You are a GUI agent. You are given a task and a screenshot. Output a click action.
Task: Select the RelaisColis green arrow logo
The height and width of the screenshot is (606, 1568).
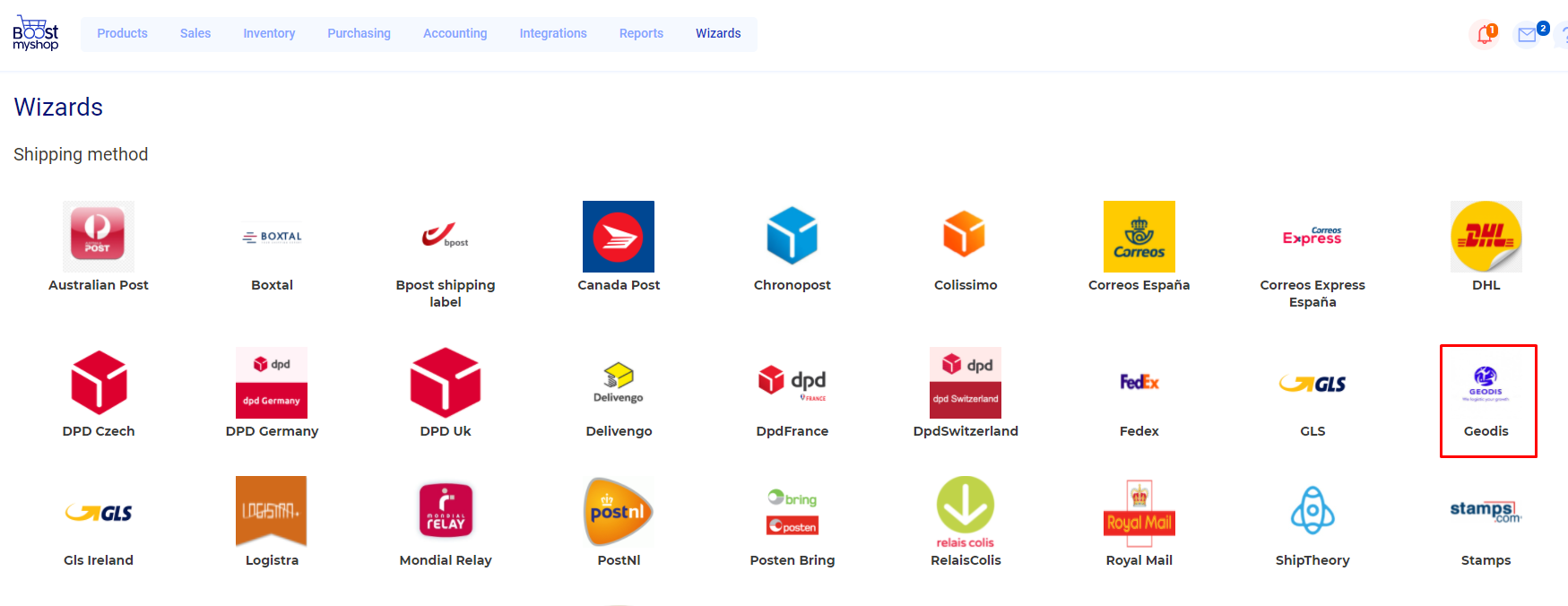pyautogui.click(x=966, y=512)
